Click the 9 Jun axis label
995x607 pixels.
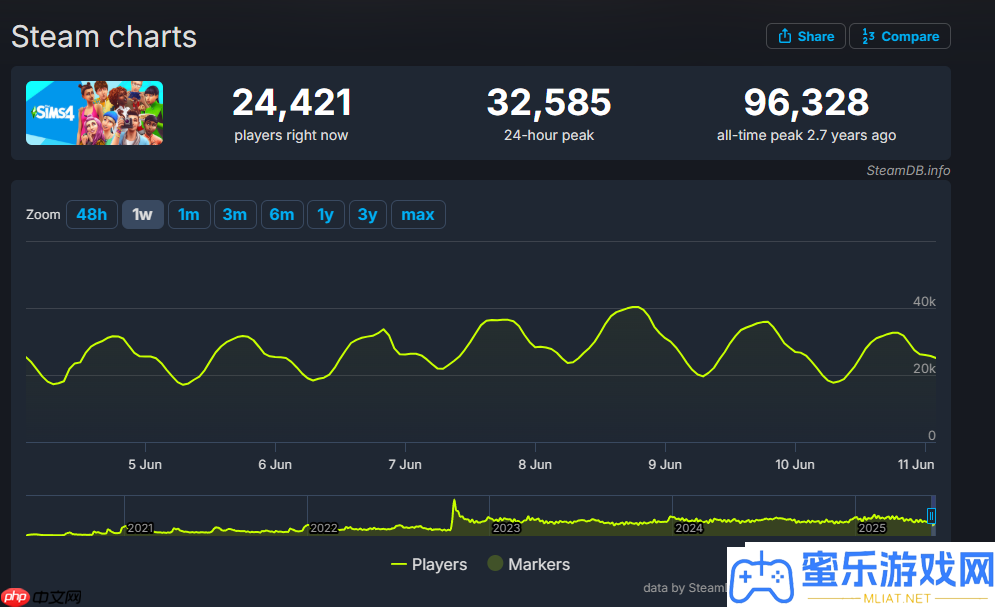click(x=665, y=464)
